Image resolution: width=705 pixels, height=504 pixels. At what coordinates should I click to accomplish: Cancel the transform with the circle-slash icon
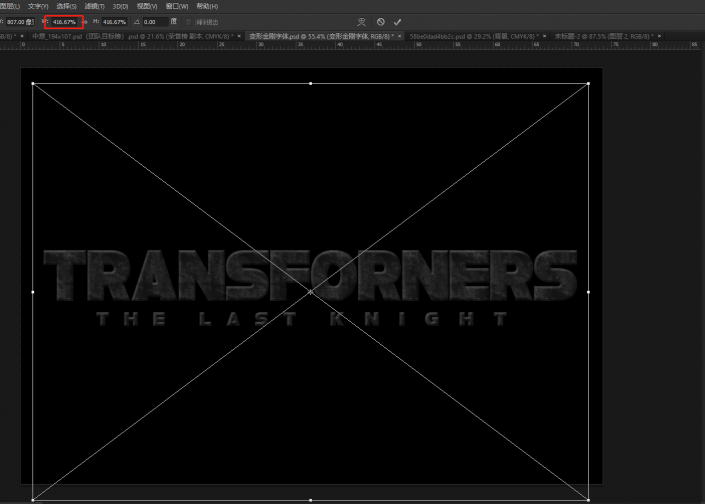(x=381, y=22)
